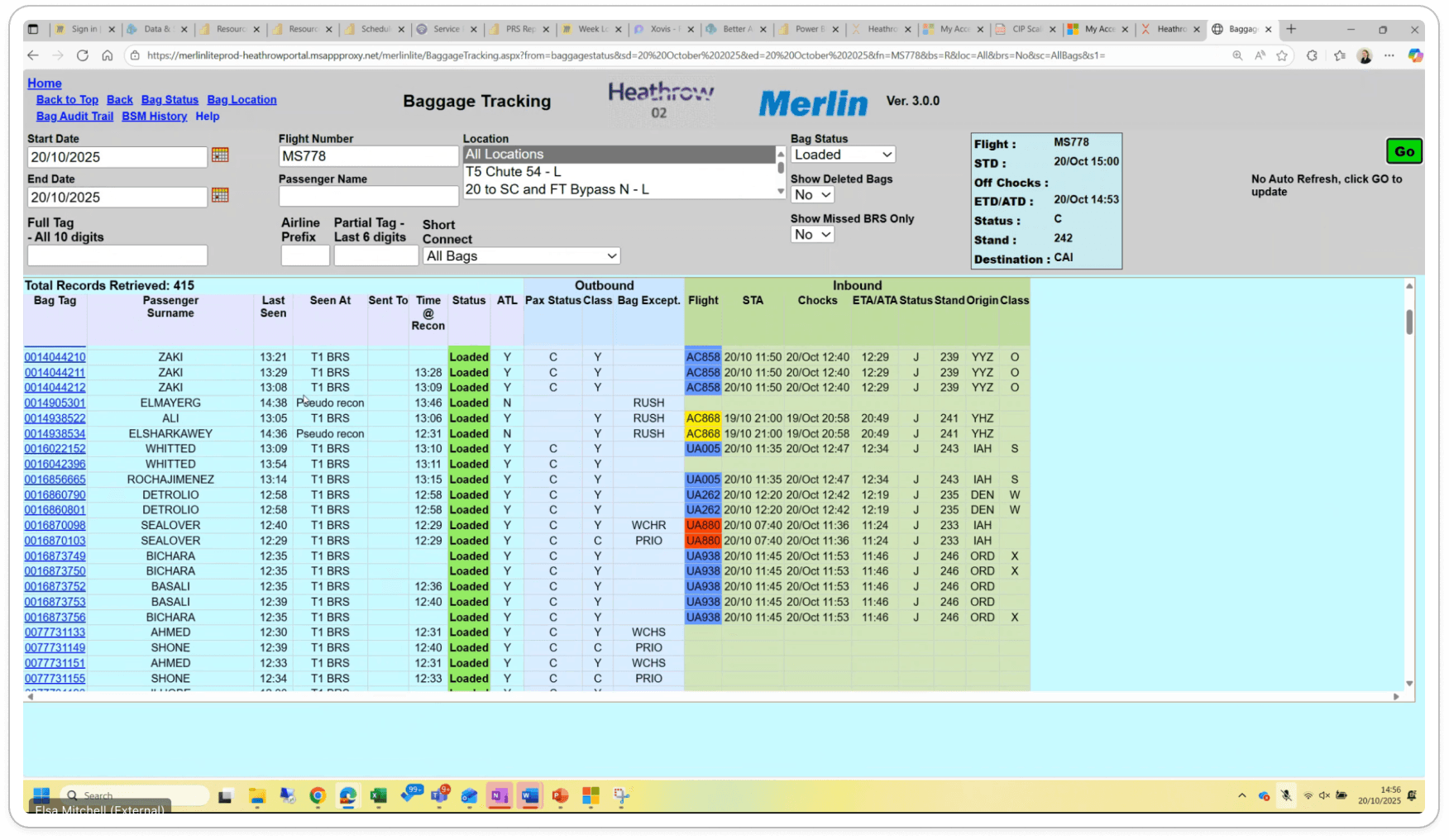Open the Bag Audit Trail link
The width and height of the screenshot is (1449, 840).
click(x=74, y=117)
